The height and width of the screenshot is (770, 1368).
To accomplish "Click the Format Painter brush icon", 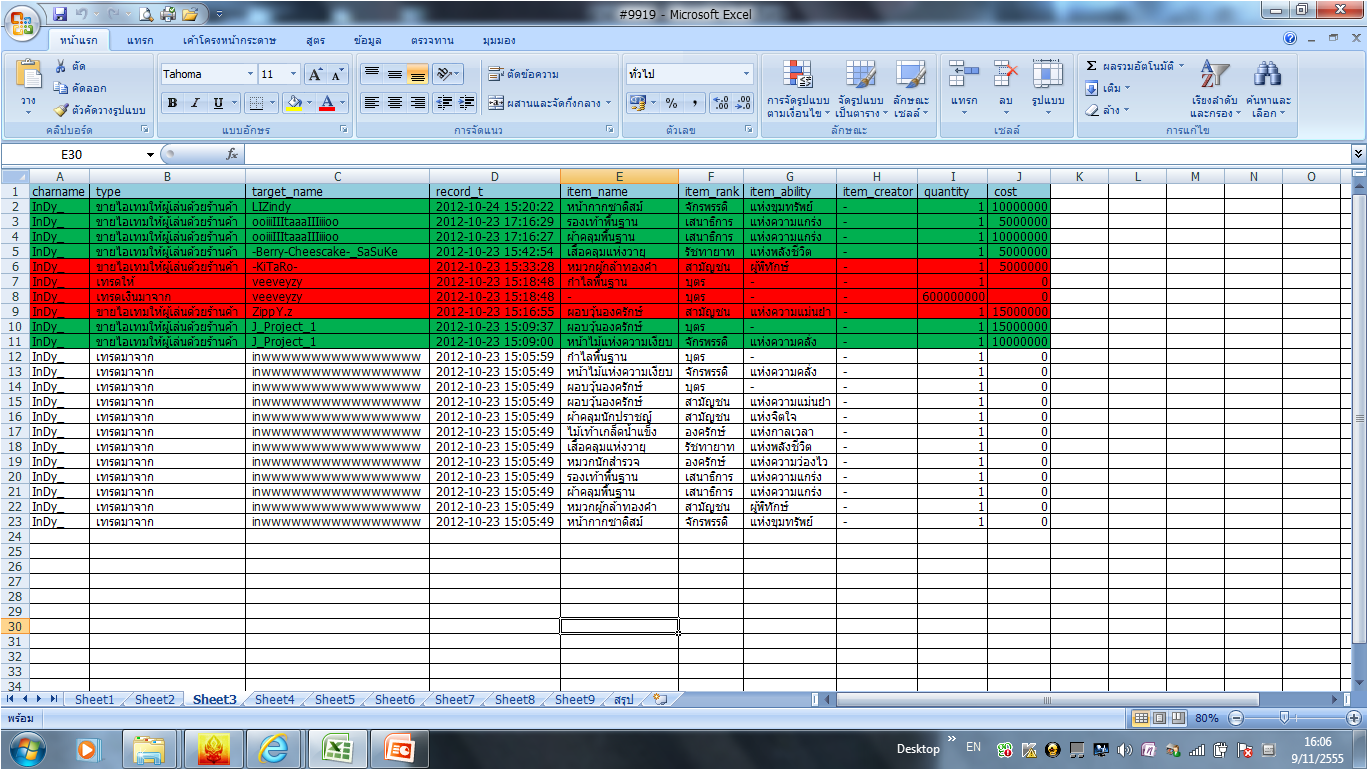I will 62,110.
